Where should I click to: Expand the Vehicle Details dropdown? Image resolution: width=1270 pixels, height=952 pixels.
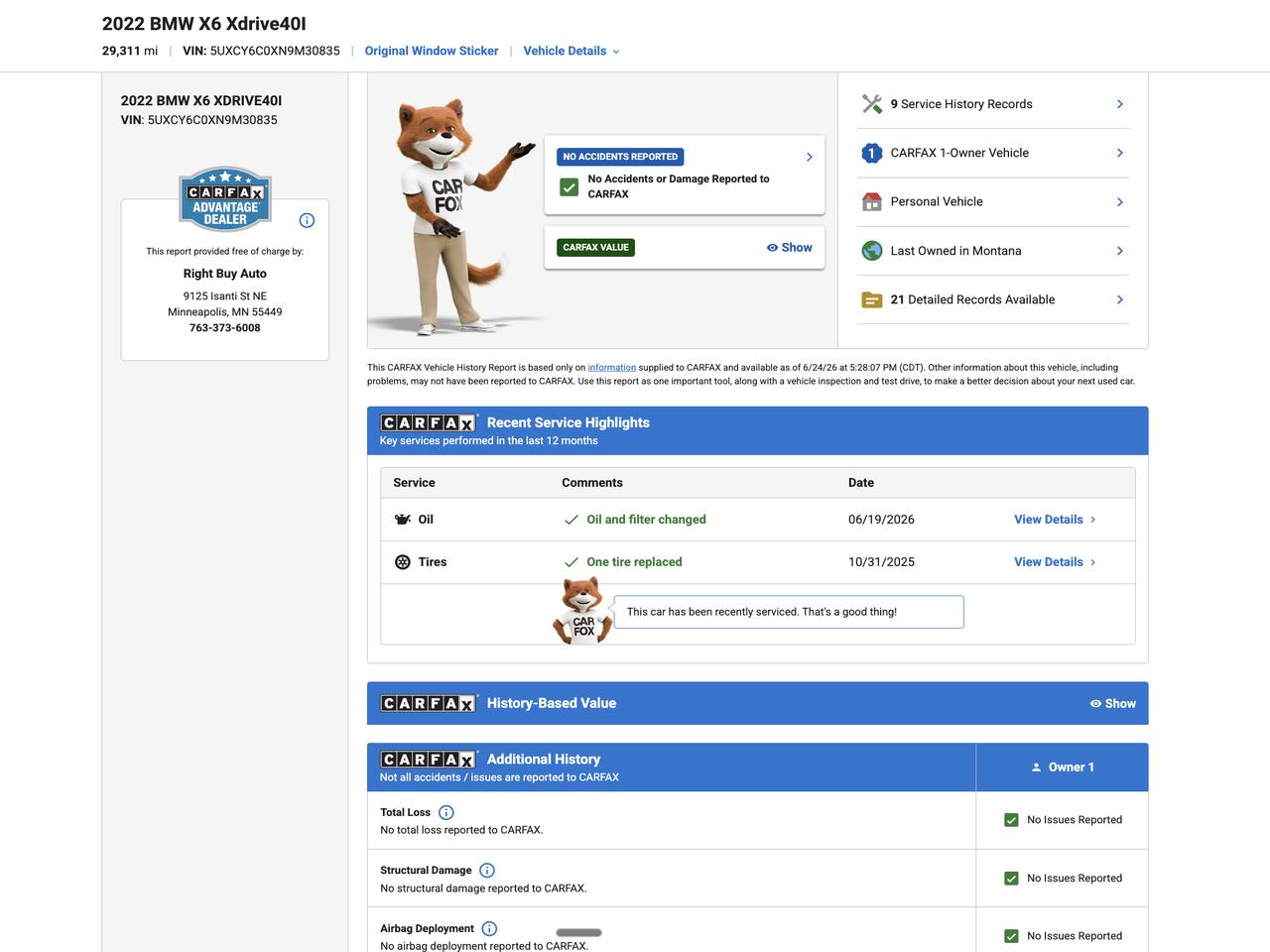click(571, 52)
